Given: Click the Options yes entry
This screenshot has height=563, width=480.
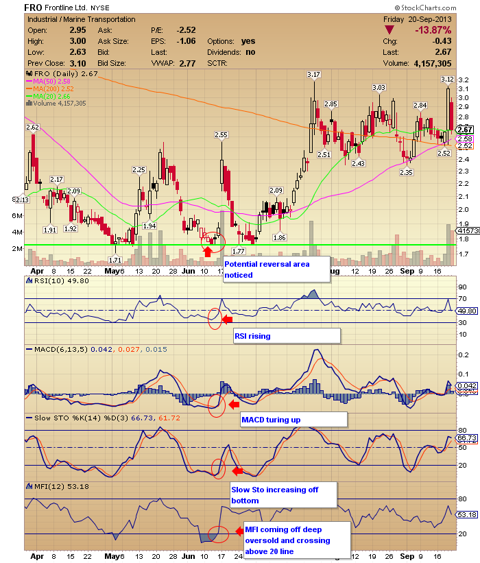Looking at the screenshot, I should tap(231, 41).
